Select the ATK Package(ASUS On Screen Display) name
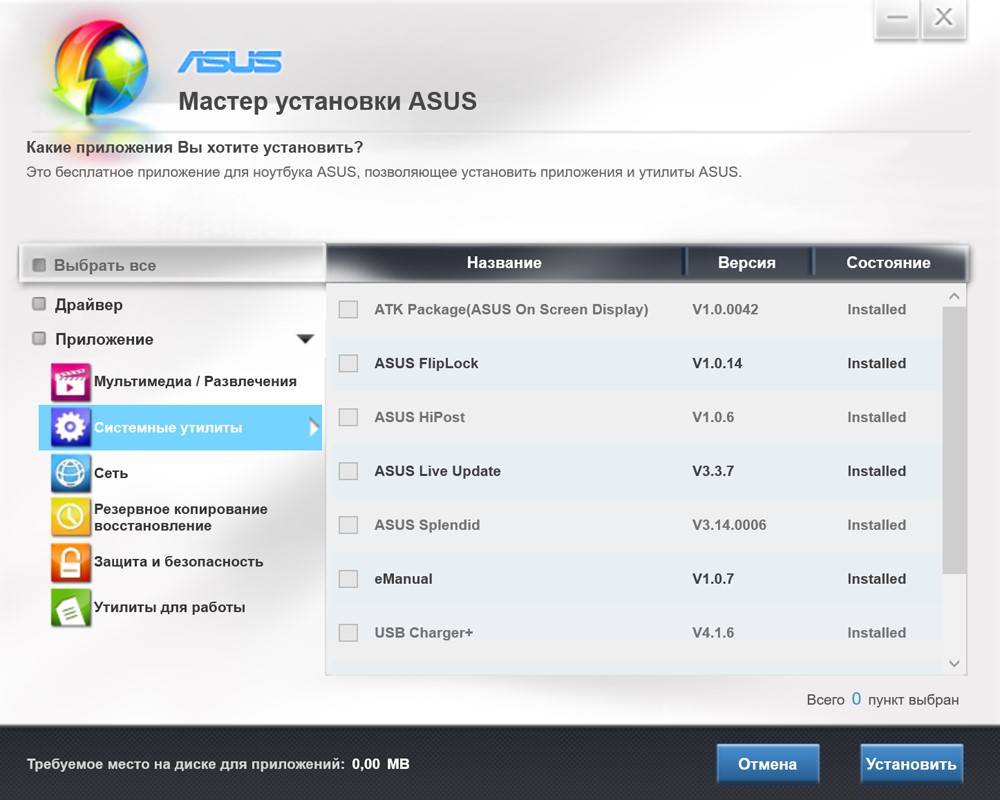The height and width of the screenshot is (800, 1000). click(511, 309)
